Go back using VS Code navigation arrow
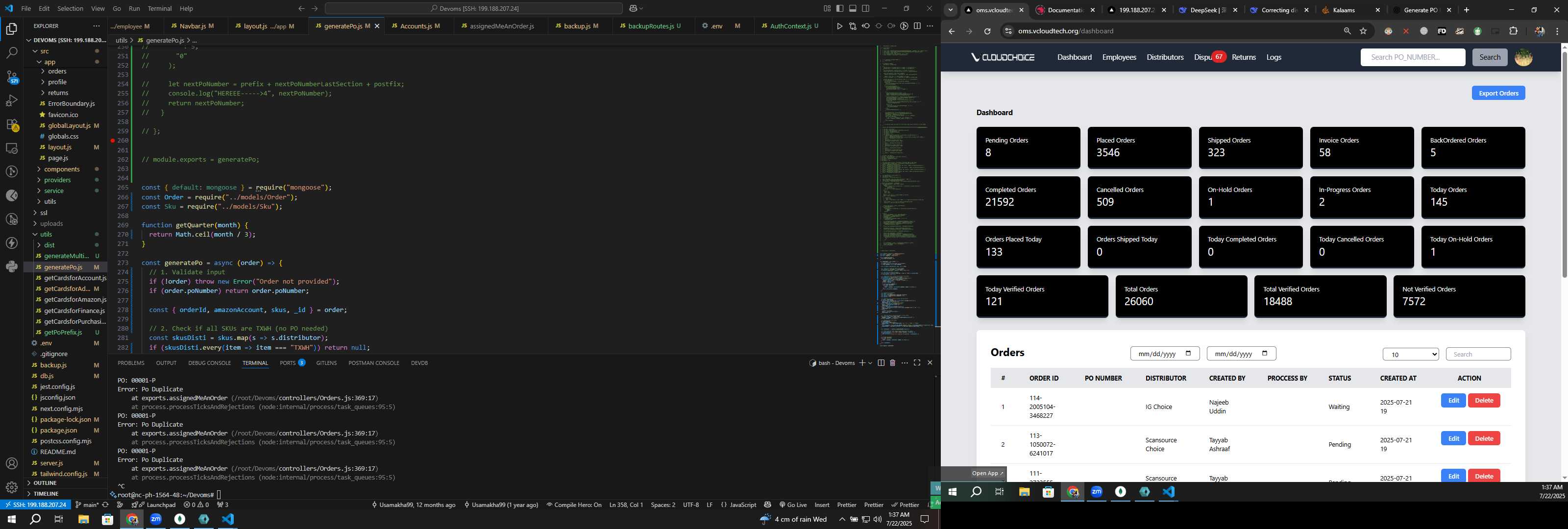This screenshot has height=529, width=1568. pos(301,8)
